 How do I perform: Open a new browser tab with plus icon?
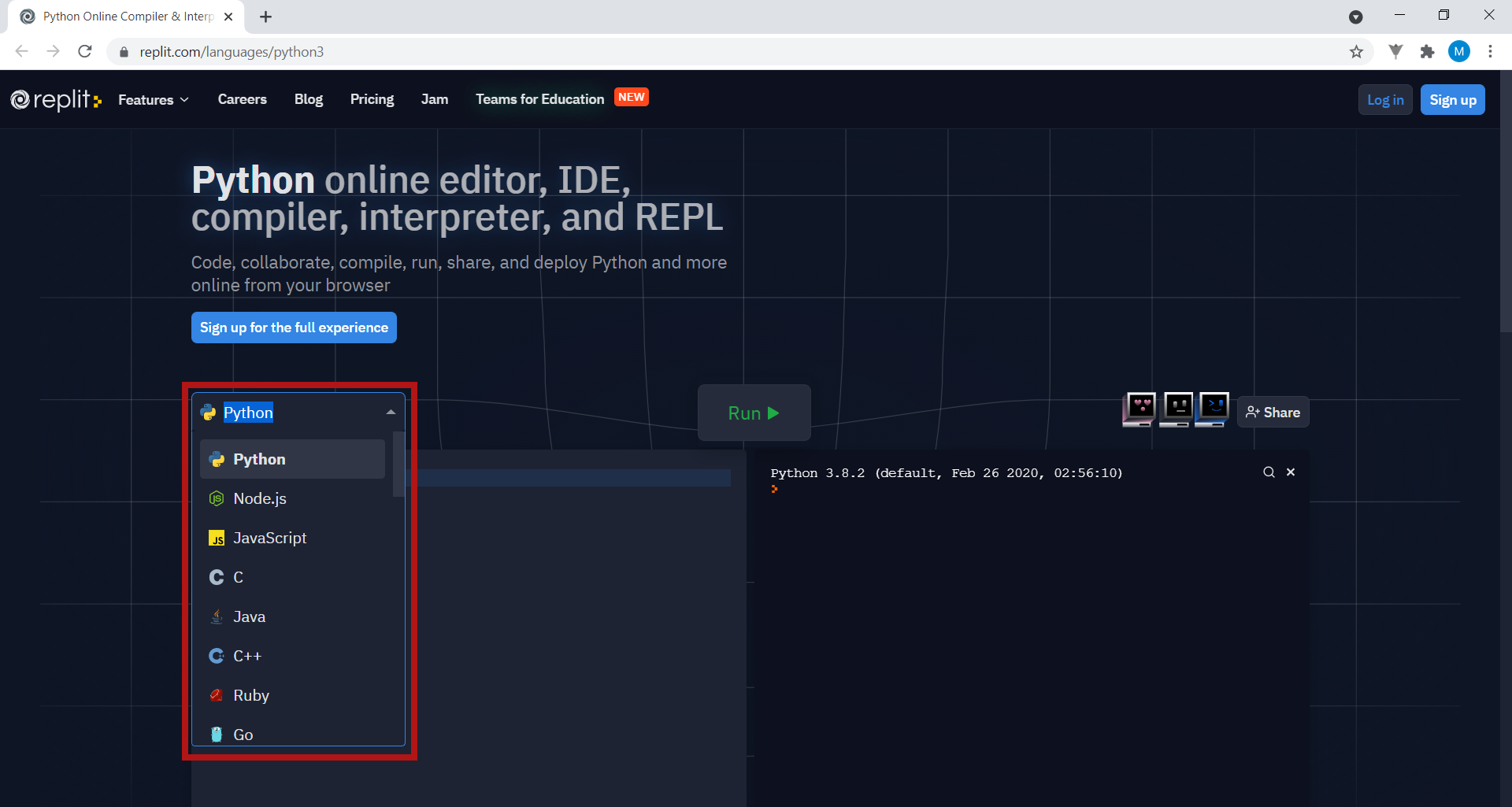click(265, 17)
